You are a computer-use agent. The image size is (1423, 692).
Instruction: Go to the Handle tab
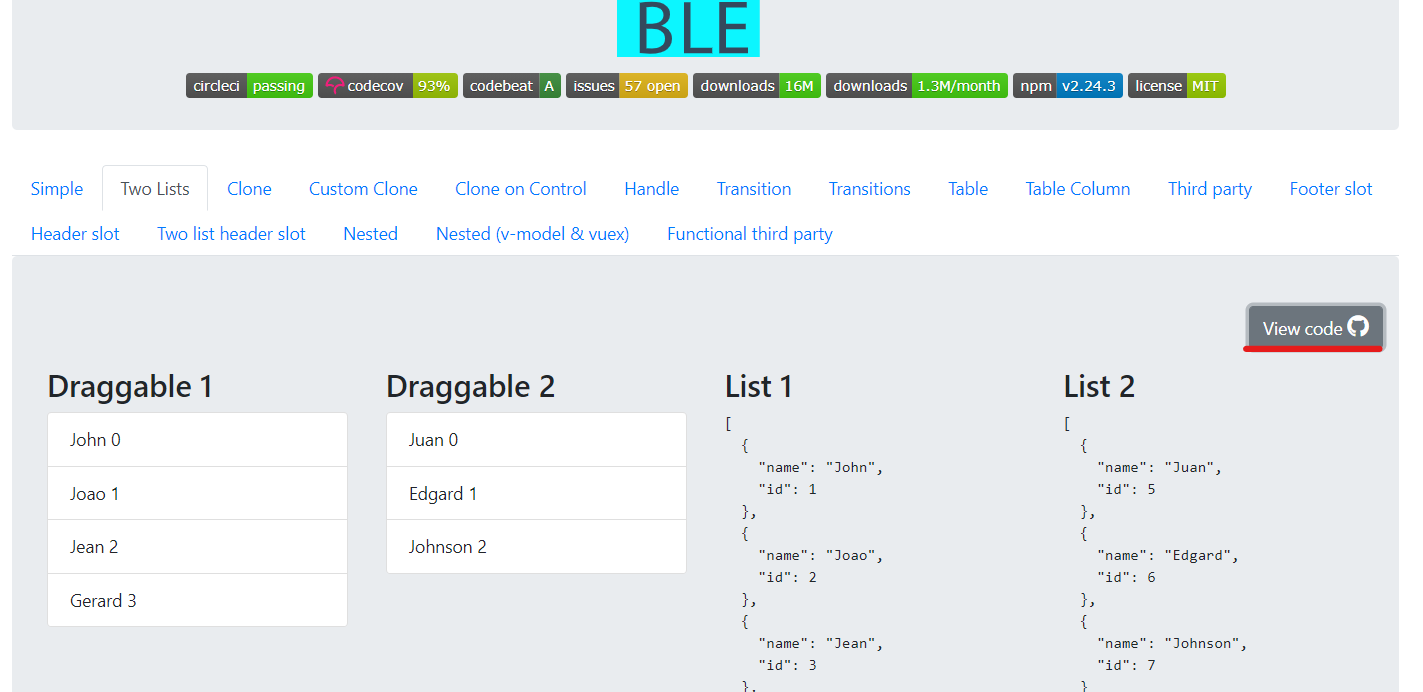click(x=652, y=189)
